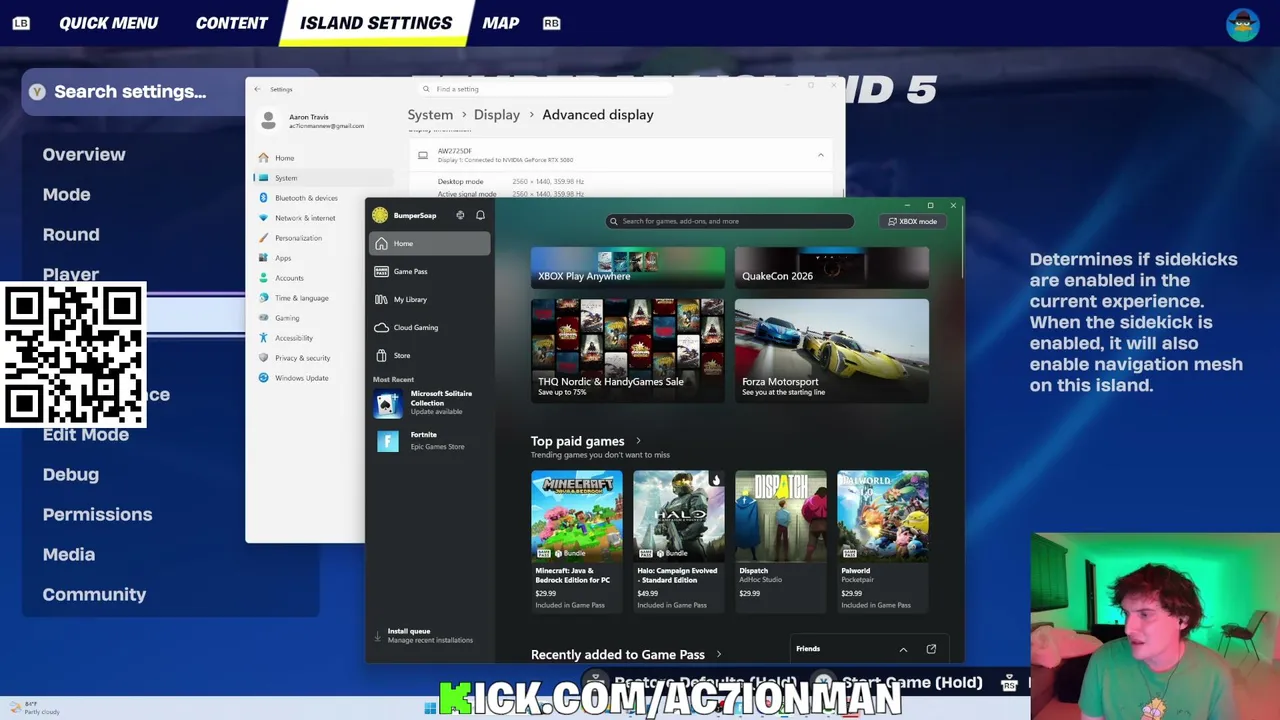This screenshot has width=1280, height=720.
Task: Switch to the Map tab
Action: point(501,23)
